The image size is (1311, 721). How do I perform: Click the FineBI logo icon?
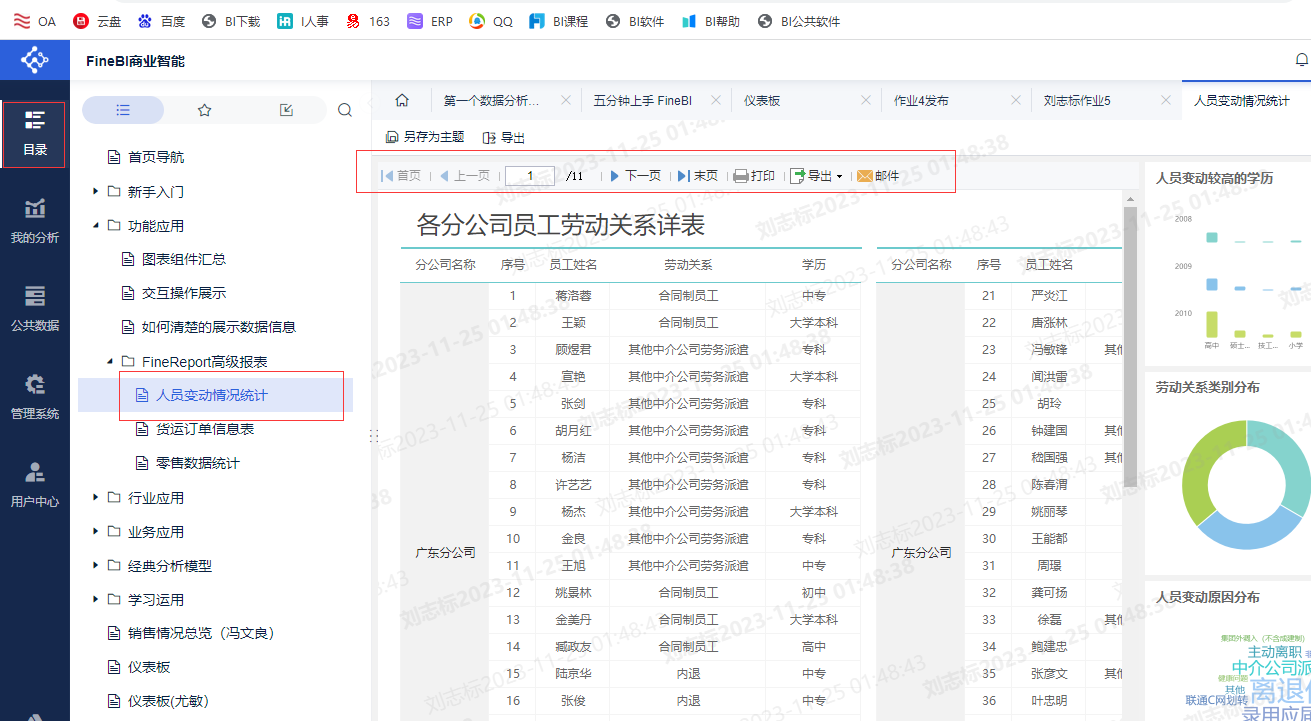pos(35,61)
